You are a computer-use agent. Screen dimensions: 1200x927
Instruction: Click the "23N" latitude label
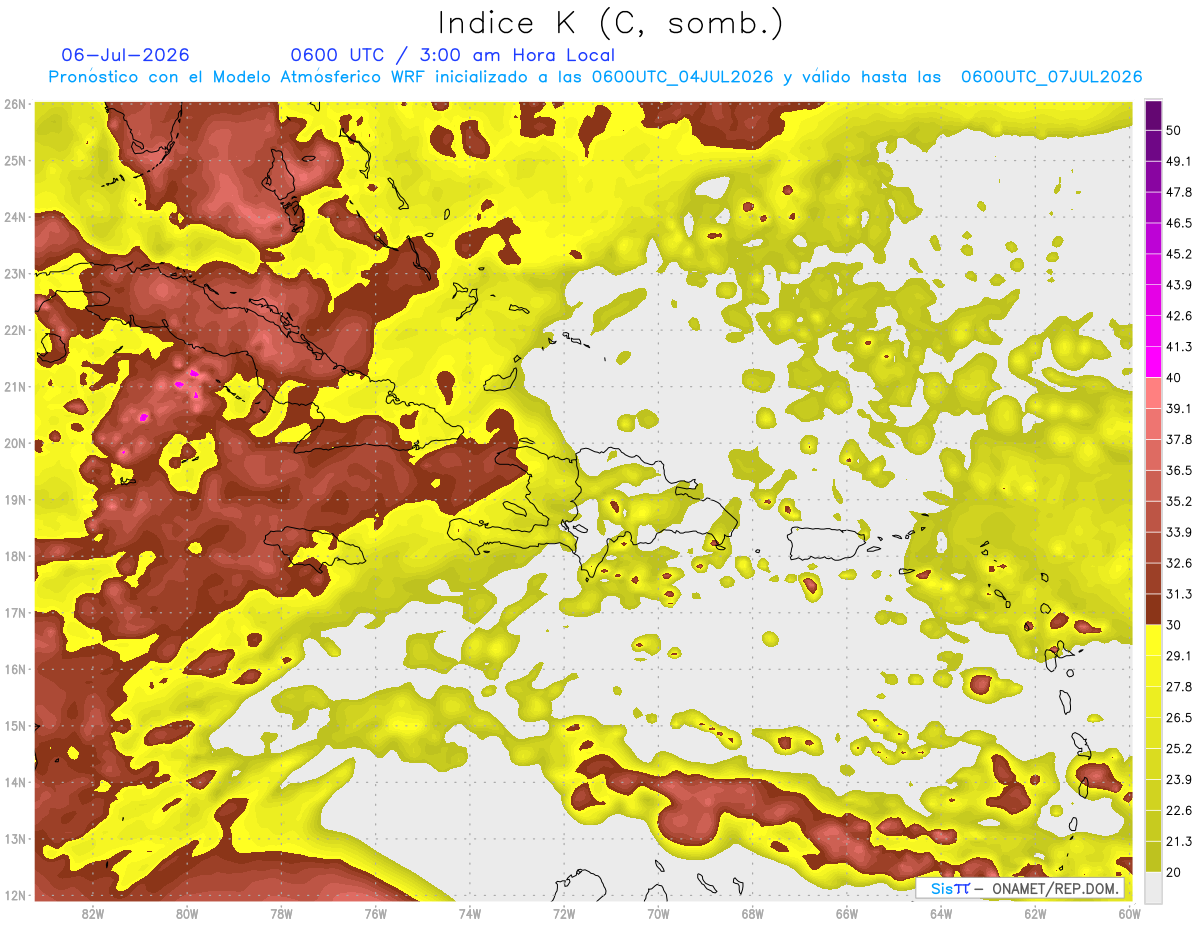[x=15, y=274]
